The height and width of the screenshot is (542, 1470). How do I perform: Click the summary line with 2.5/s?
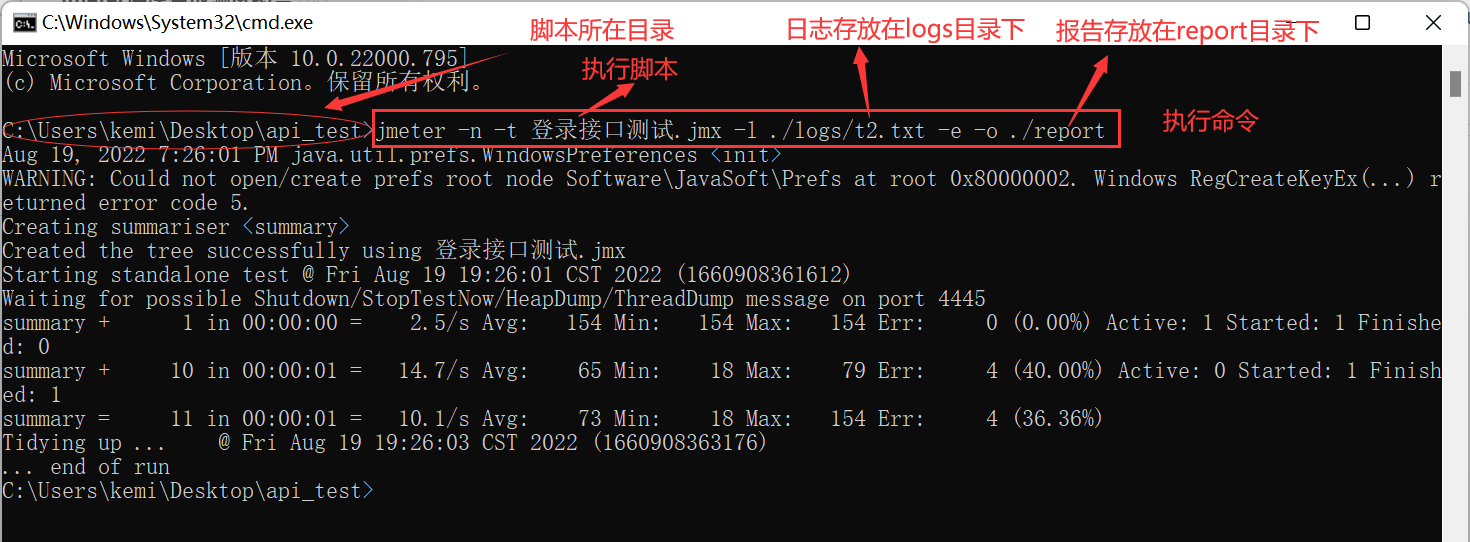(x=722, y=323)
